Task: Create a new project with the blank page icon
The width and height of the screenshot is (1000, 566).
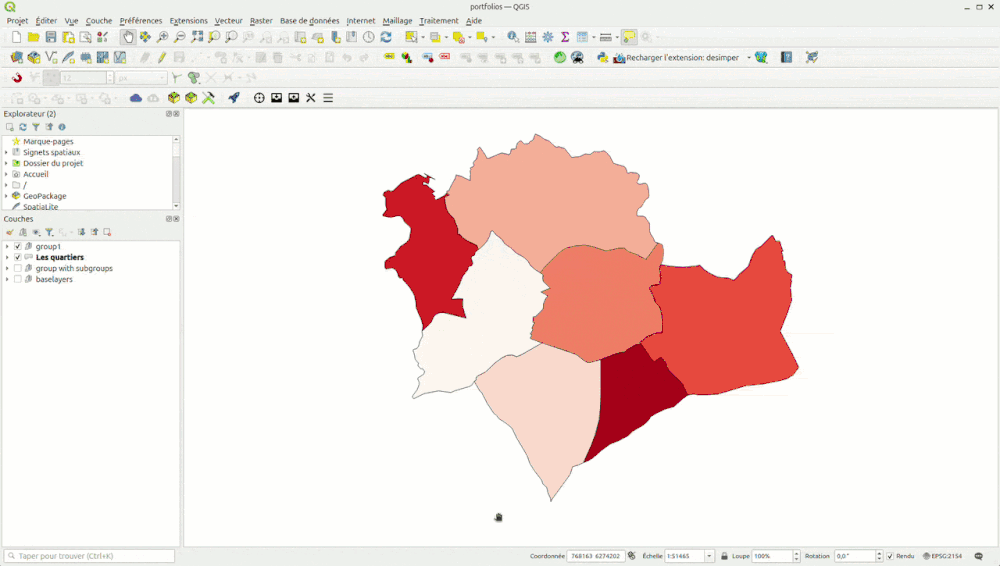Action: click(x=17, y=37)
